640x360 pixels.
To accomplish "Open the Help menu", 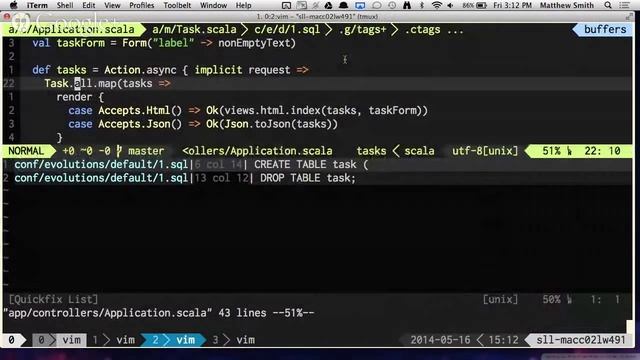I will pos(243,5).
